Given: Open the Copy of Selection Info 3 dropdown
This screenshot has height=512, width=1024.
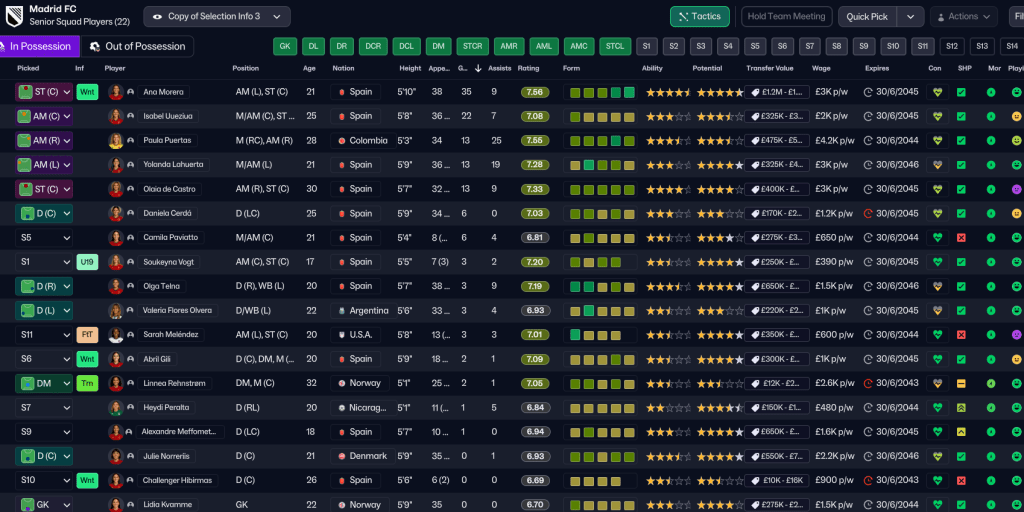Looking at the screenshot, I should (x=217, y=17).
